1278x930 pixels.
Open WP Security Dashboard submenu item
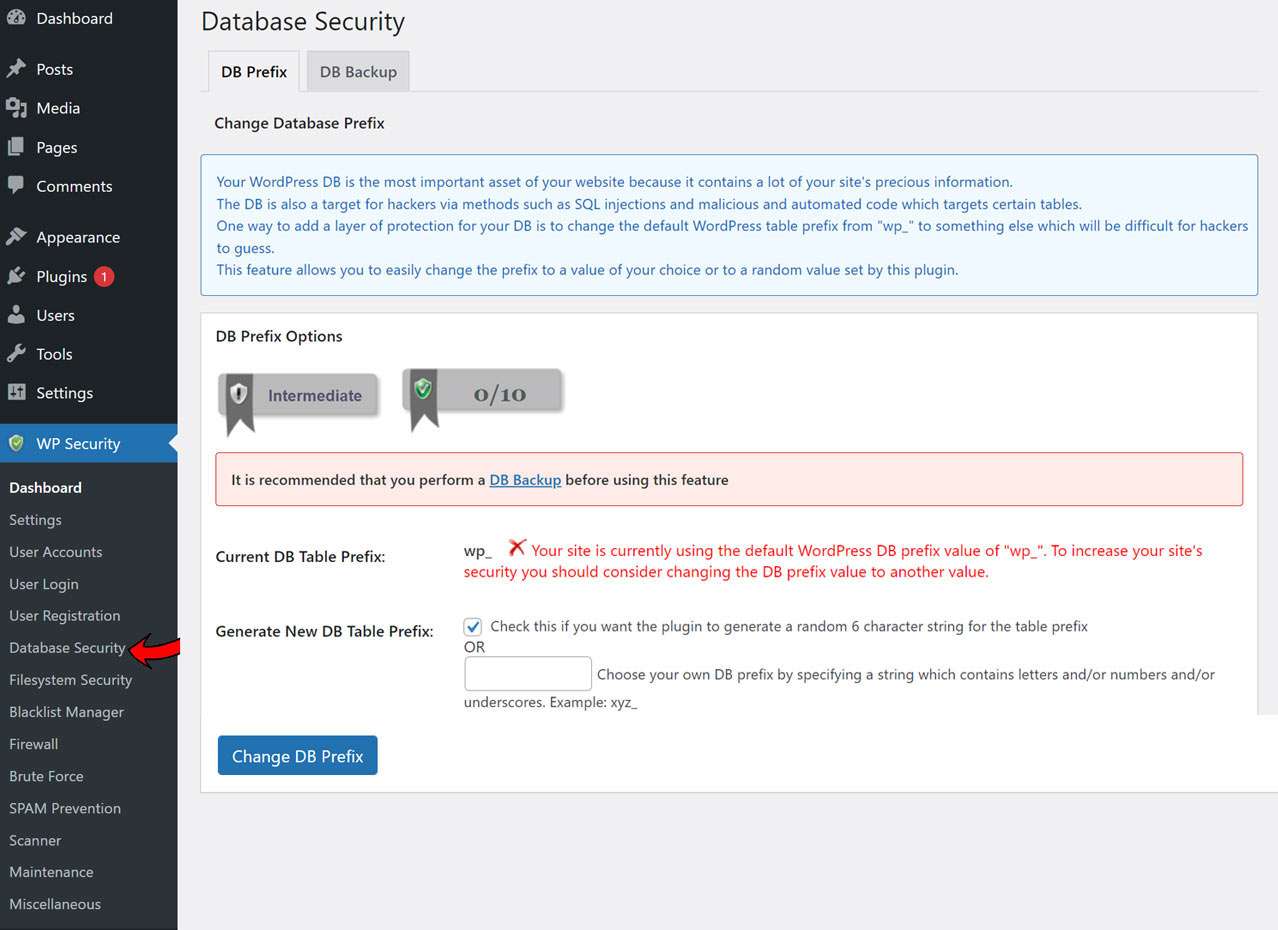coord(45,488)
